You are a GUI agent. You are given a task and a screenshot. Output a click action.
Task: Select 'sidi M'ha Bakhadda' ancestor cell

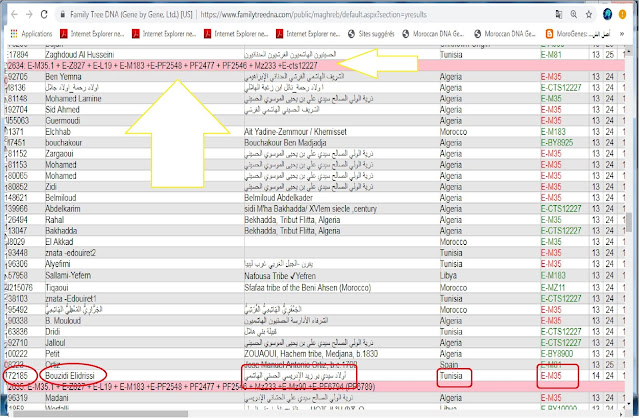tap(310, 209)
